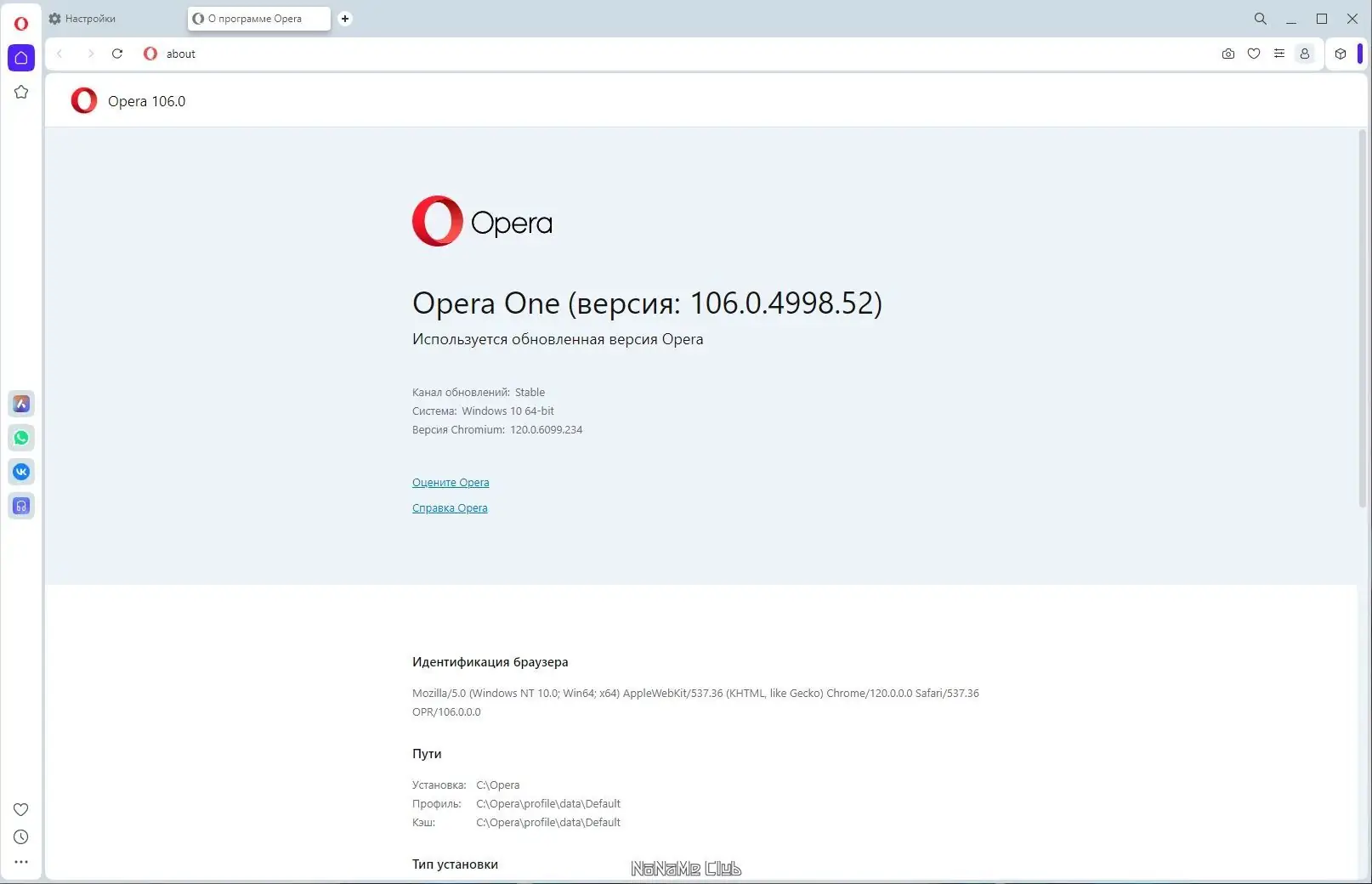Take a snapshot with the camera icon

pos(1228,54)
